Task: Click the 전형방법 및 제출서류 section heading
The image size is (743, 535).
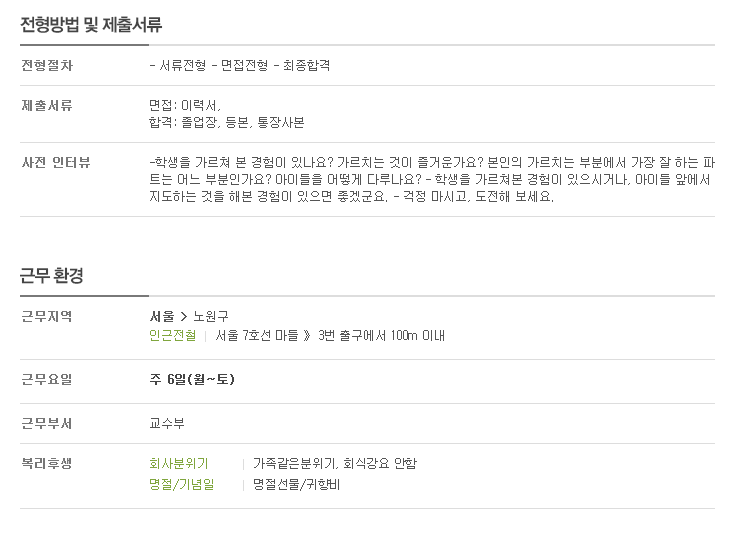Action: [x=91, y=24]
